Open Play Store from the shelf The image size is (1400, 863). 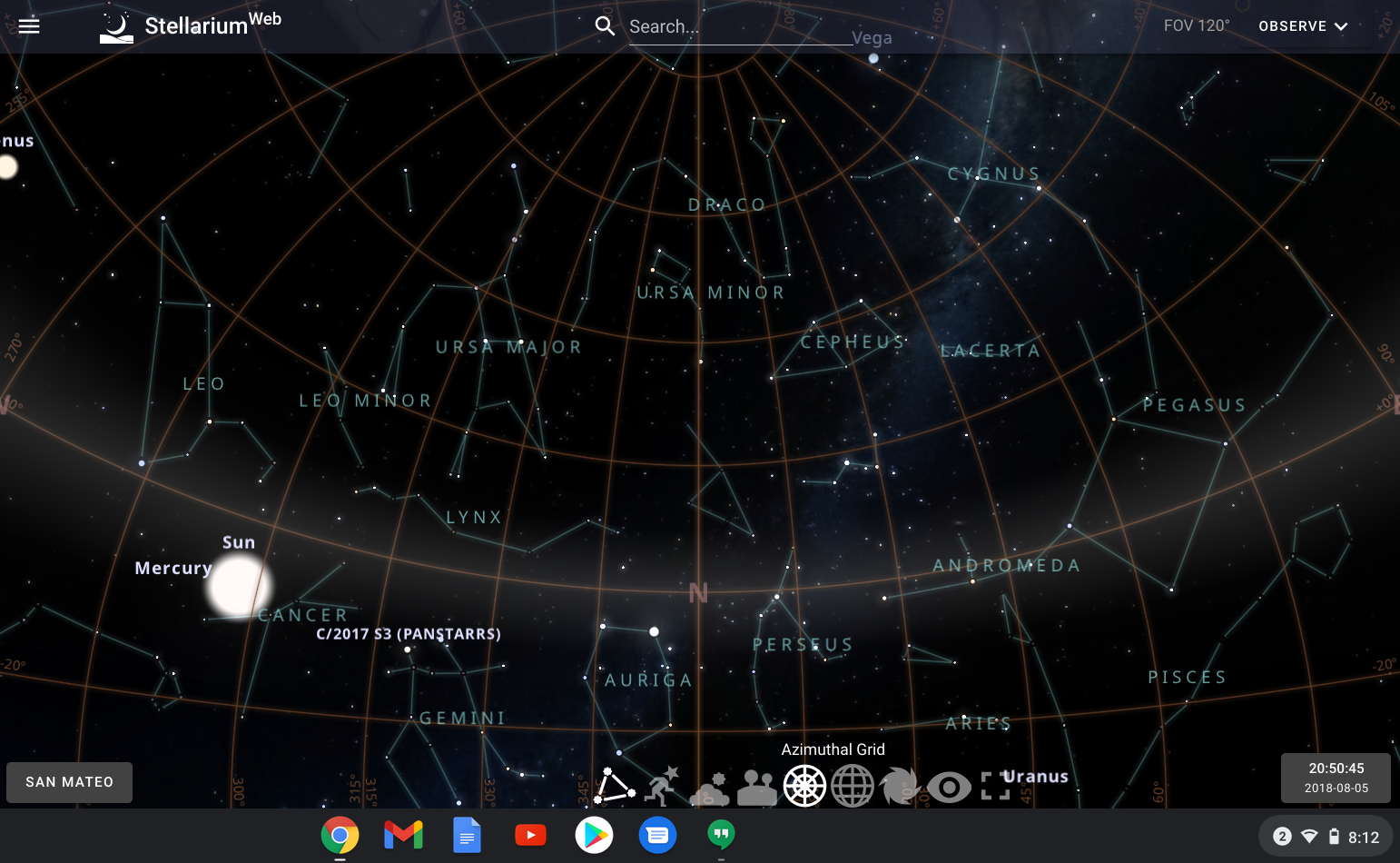tap(594, 836)
